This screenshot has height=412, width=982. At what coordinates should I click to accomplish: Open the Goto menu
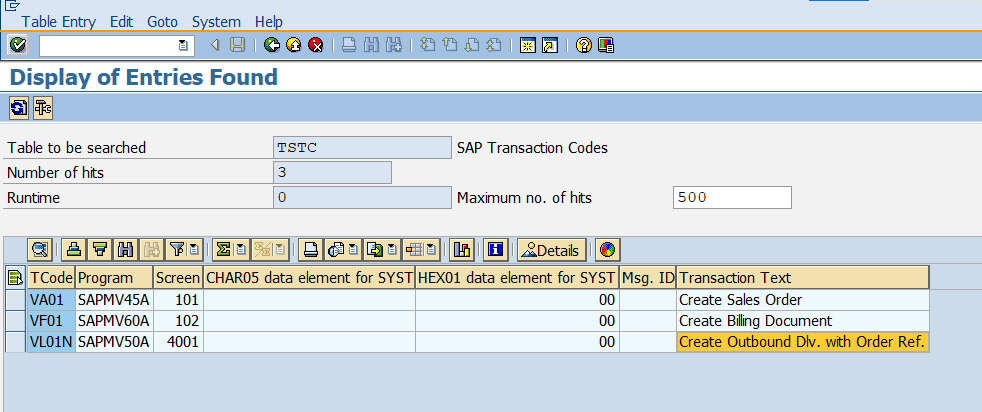(x=162, y=22)
